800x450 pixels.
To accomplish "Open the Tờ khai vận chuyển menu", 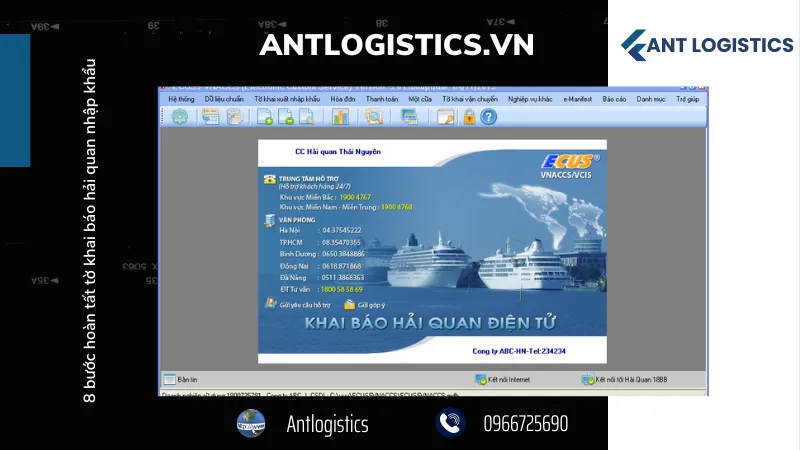I will 469,99.
